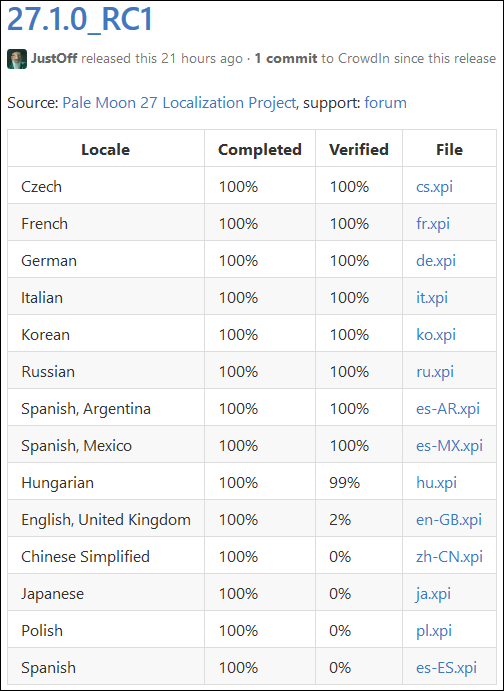Open the forum support link
The image size is (504, 691).
point(385,103)
